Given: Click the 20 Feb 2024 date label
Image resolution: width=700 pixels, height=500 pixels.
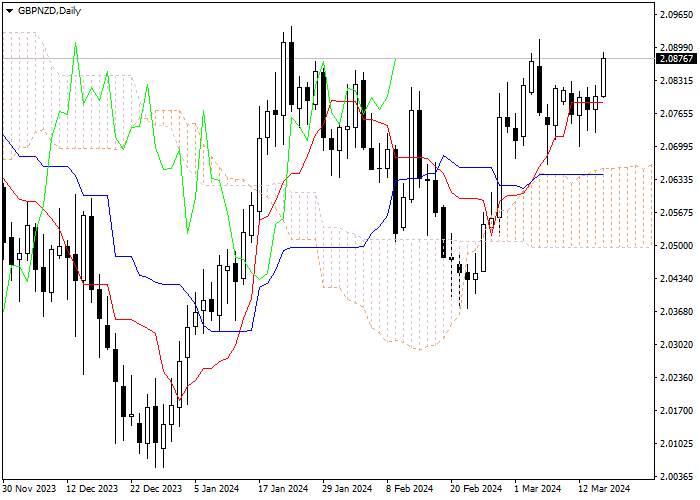Looking at the screenshot, I should [476, 488].
